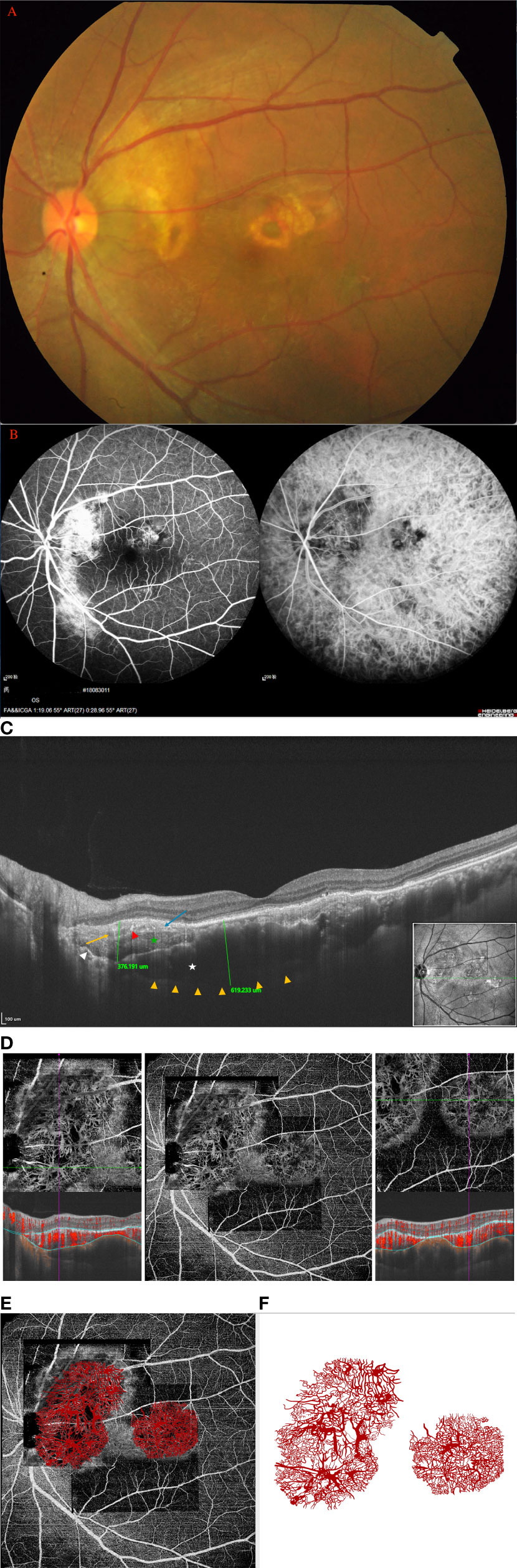The width and height of the screenshot is (517, 1568).
Task: Click the infrared inset thumbnail in panel C
Action: click(465, 974)
